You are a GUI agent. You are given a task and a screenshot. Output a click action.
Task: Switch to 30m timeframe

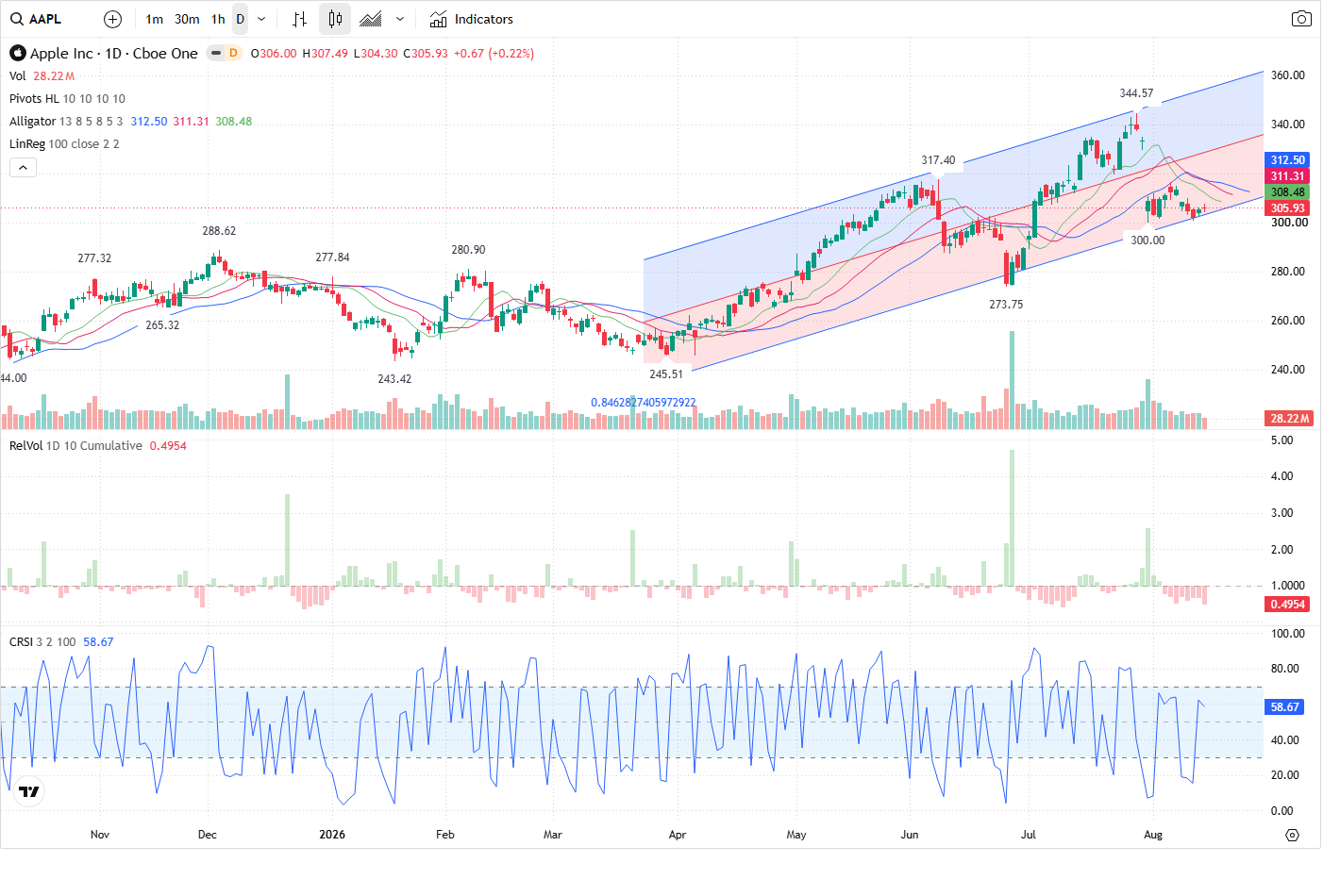point(187,19)
